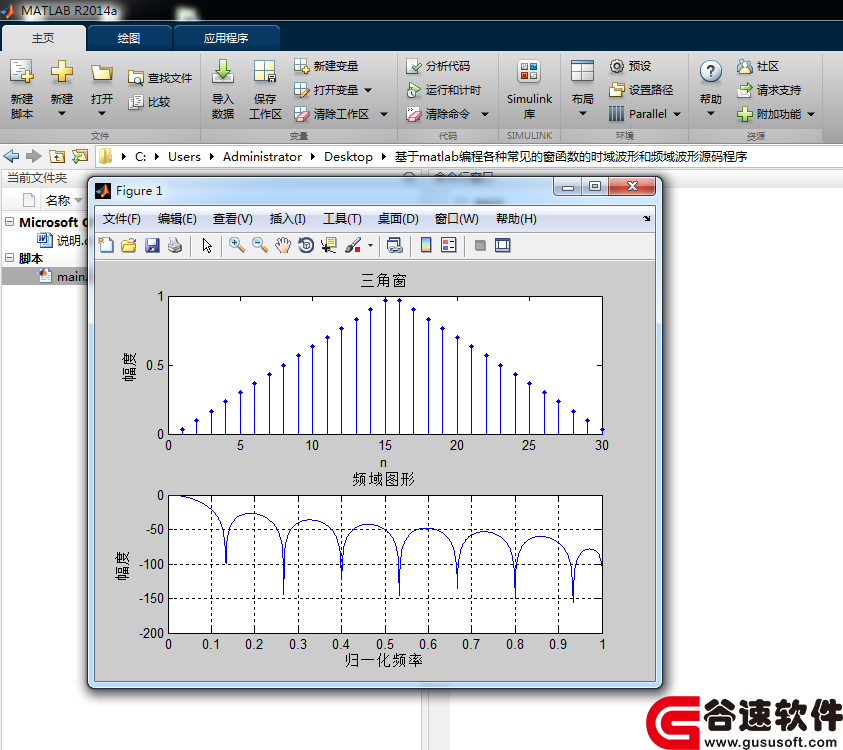Click the New Variable (新建变量) icon
This screenshot has width=843, height=750.
[x=301, y=66]
